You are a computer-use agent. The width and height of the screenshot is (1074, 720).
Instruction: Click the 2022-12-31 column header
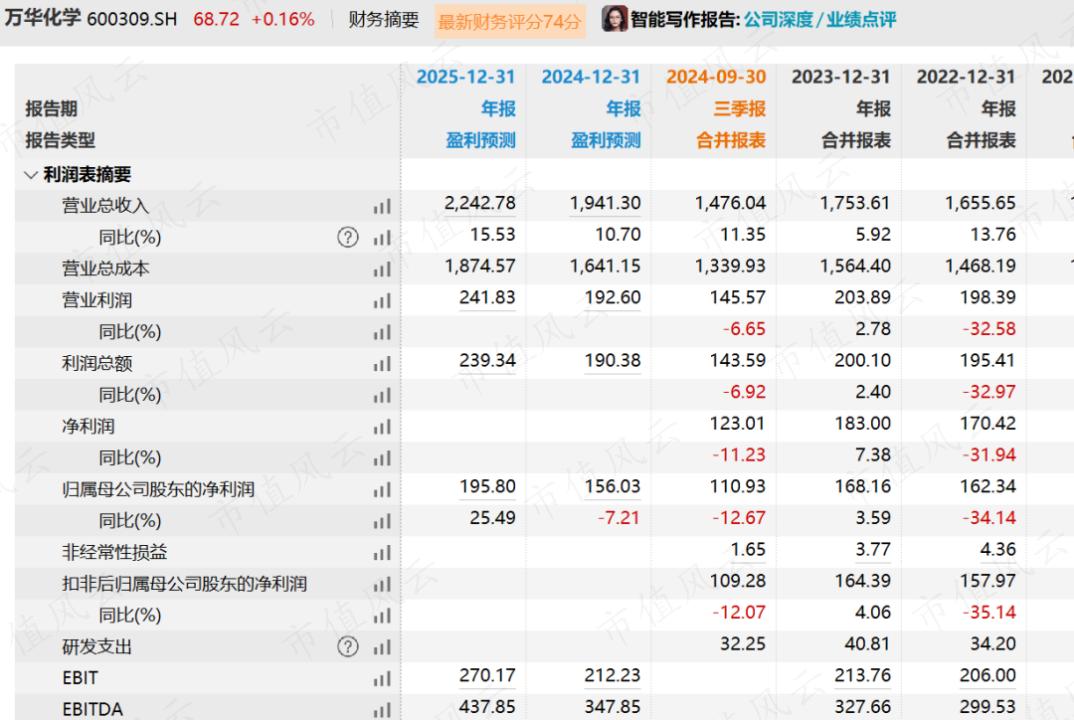pos(966,77)
